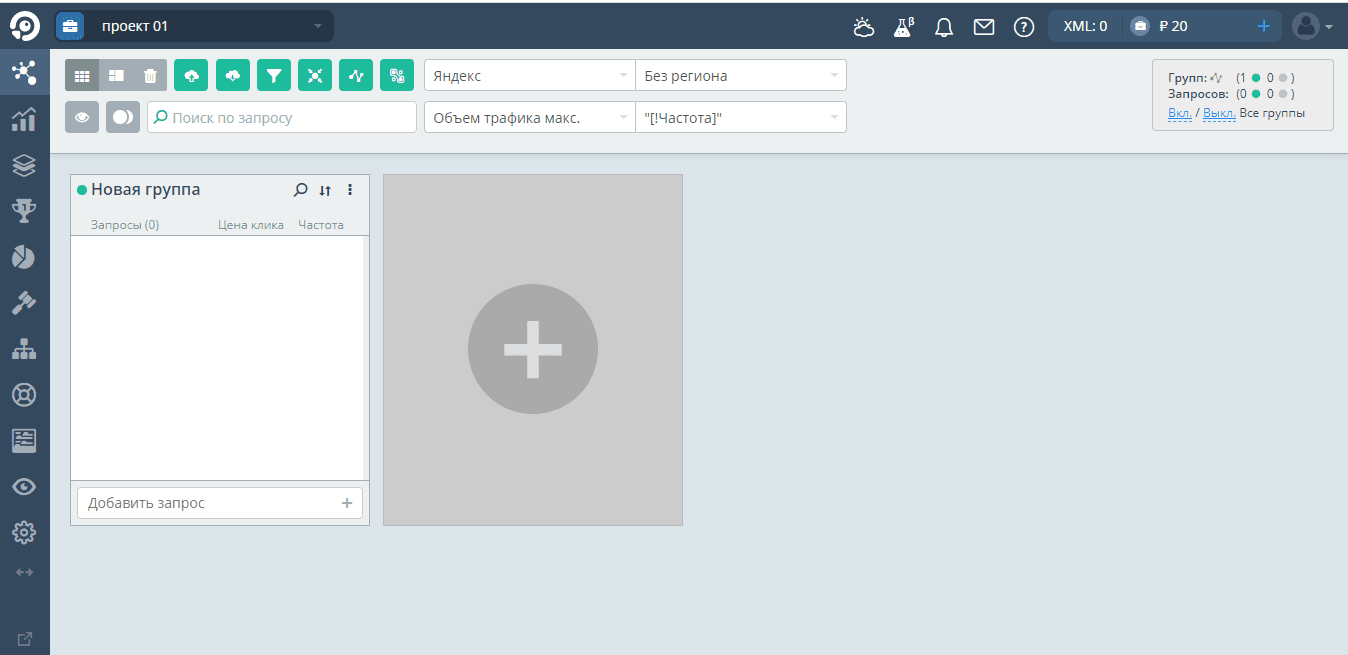Click the trash delete icon in toolbar

[150, 75]
